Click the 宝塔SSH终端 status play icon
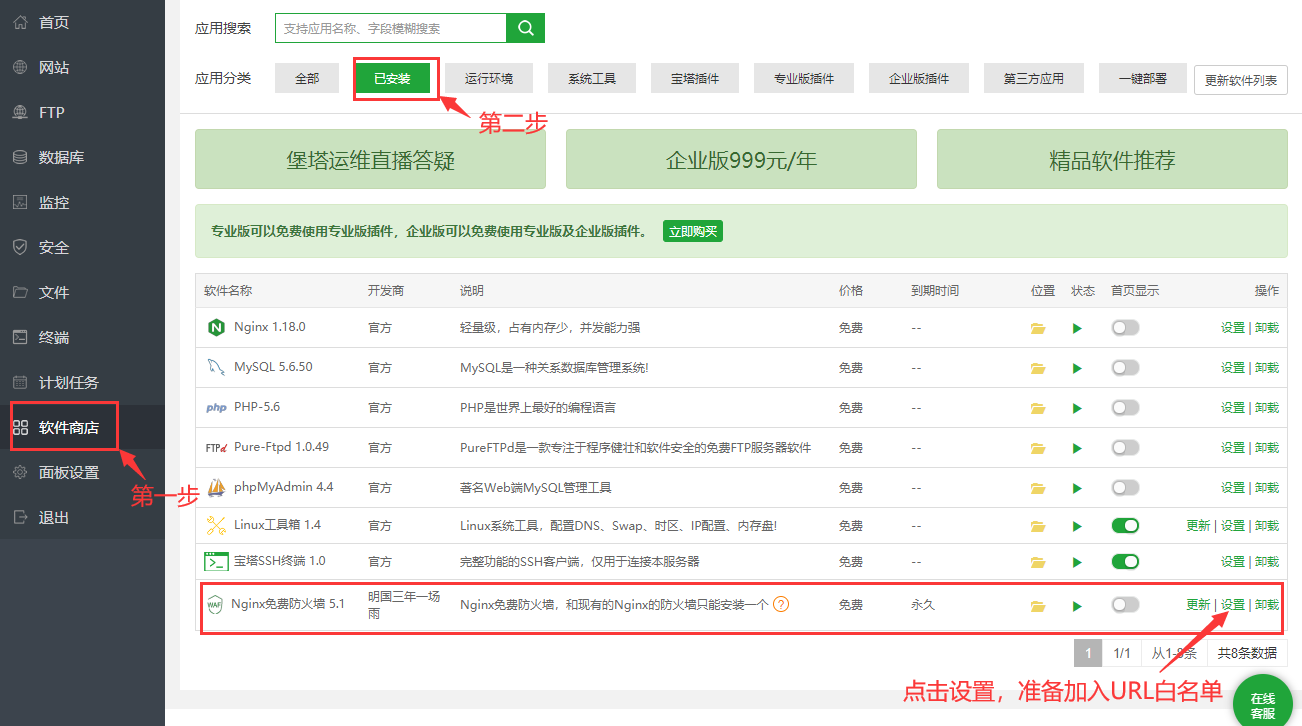 point(1077,562)
